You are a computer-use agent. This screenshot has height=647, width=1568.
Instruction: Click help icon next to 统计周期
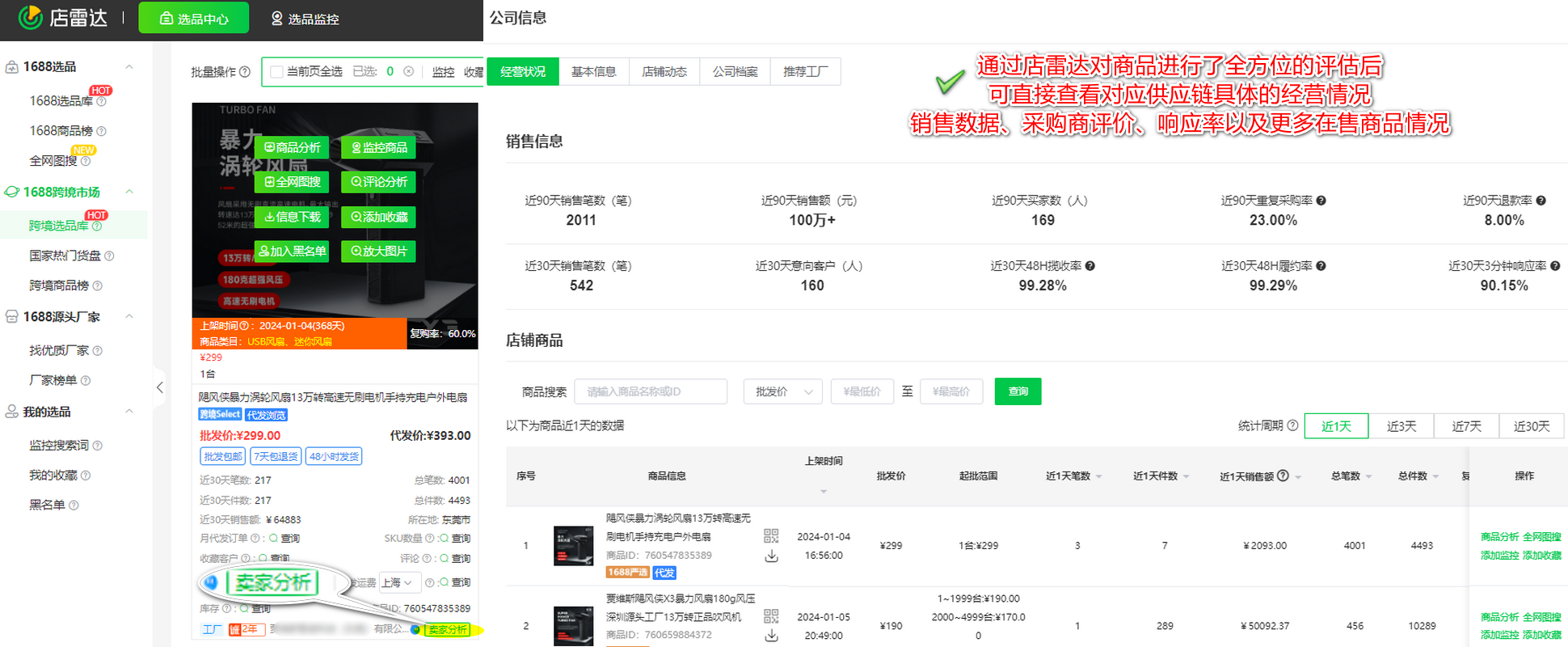[1292, 425]
